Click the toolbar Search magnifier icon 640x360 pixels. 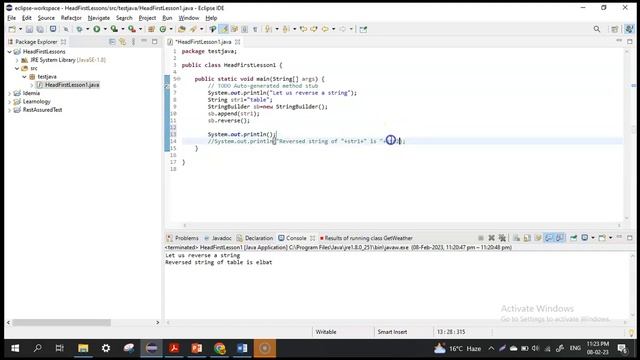(x=597, y=29)
